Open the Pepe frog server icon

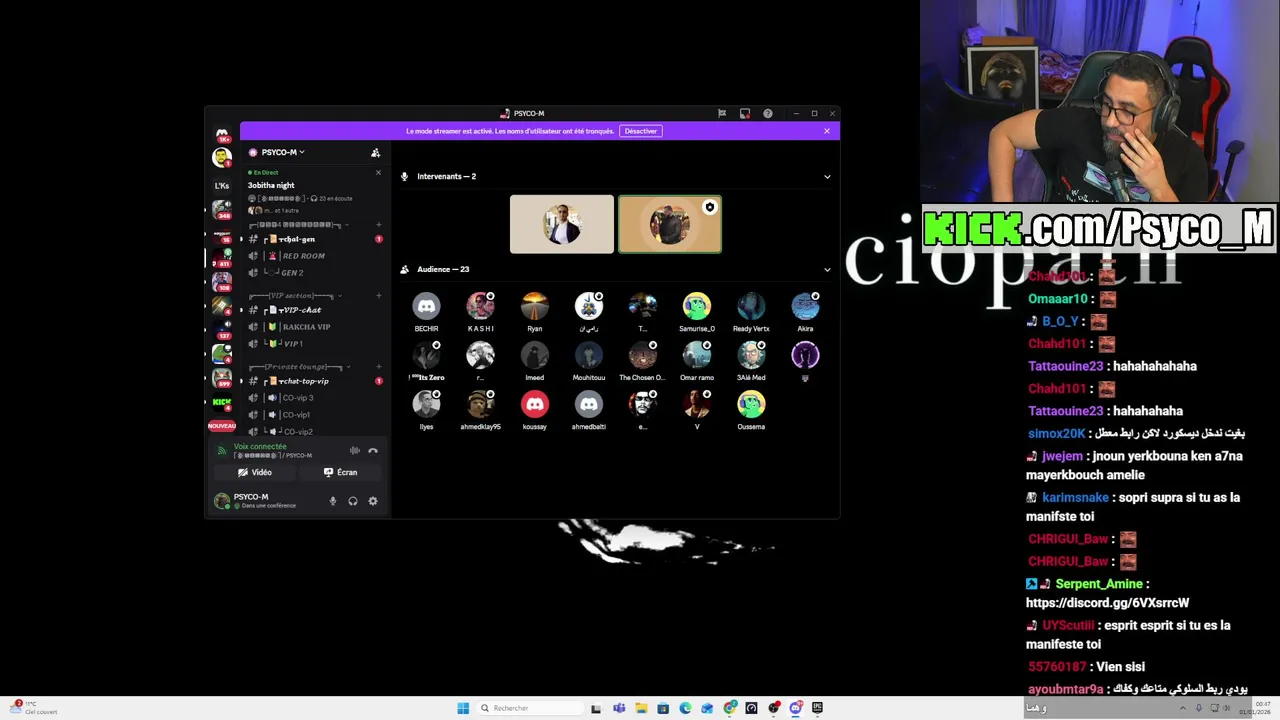click(222, 353)
